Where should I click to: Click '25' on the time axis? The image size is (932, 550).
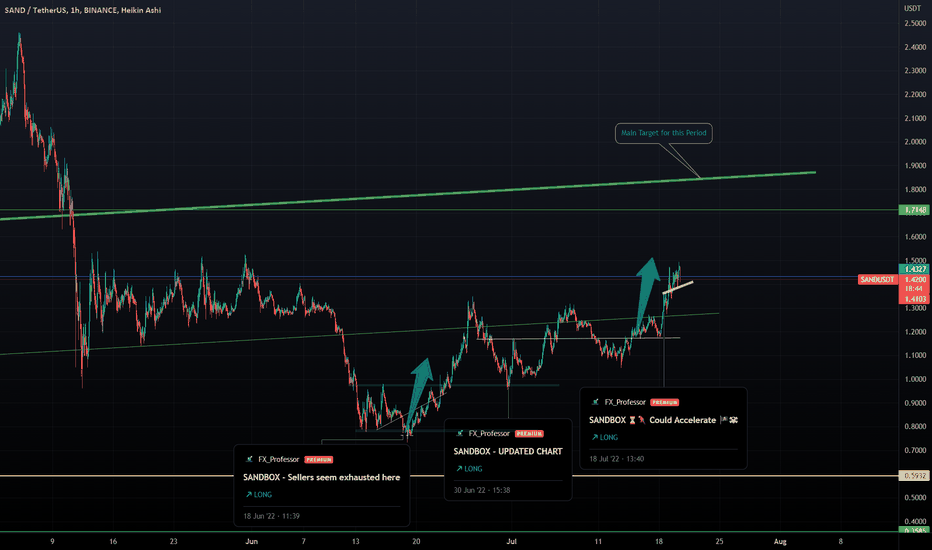pyautogui.click(x=719, y=542)
